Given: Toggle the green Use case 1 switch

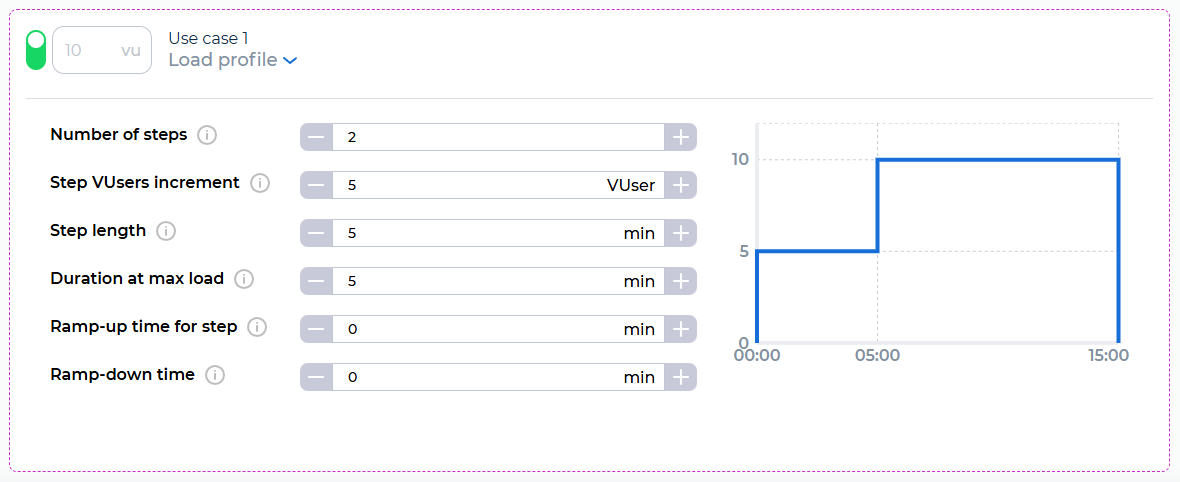Looking at the screenshot, I should (x=36, y=50).
